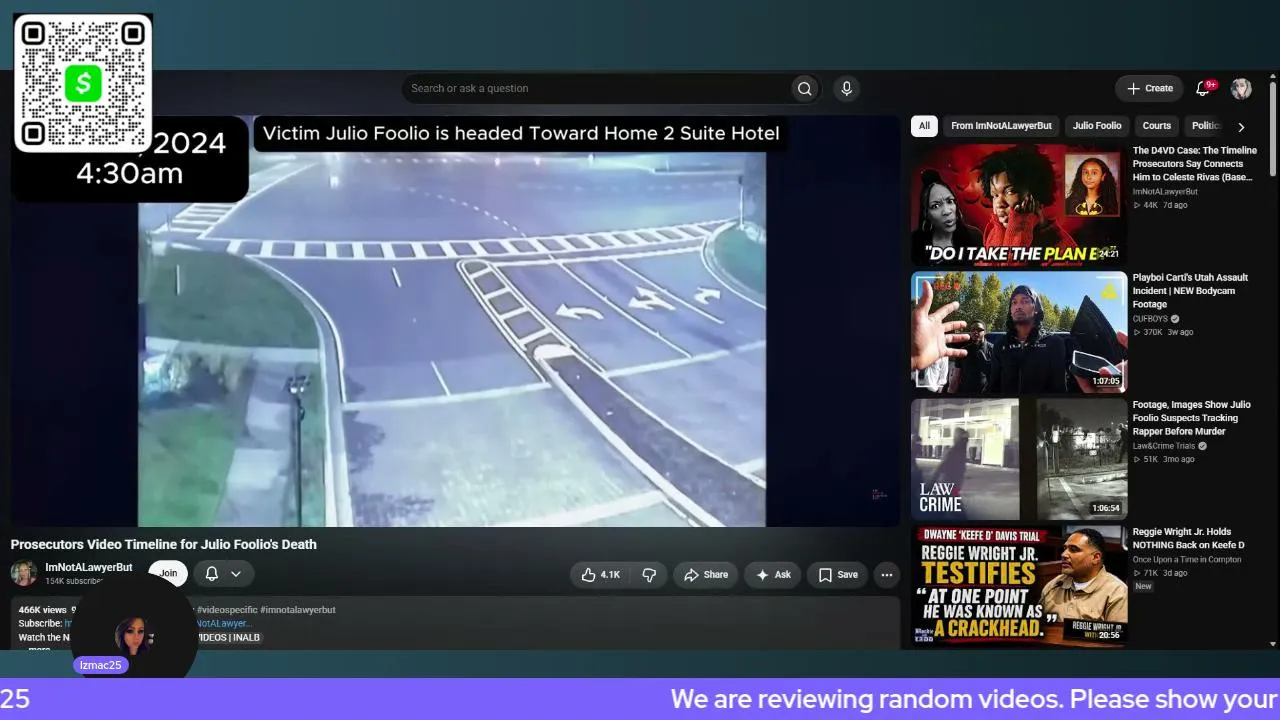Screen dimensions: 1280x720
Task: Click the title 'Reggie Wright Jr. Holds NOTHING Back'
Action: pos(1188,539)
